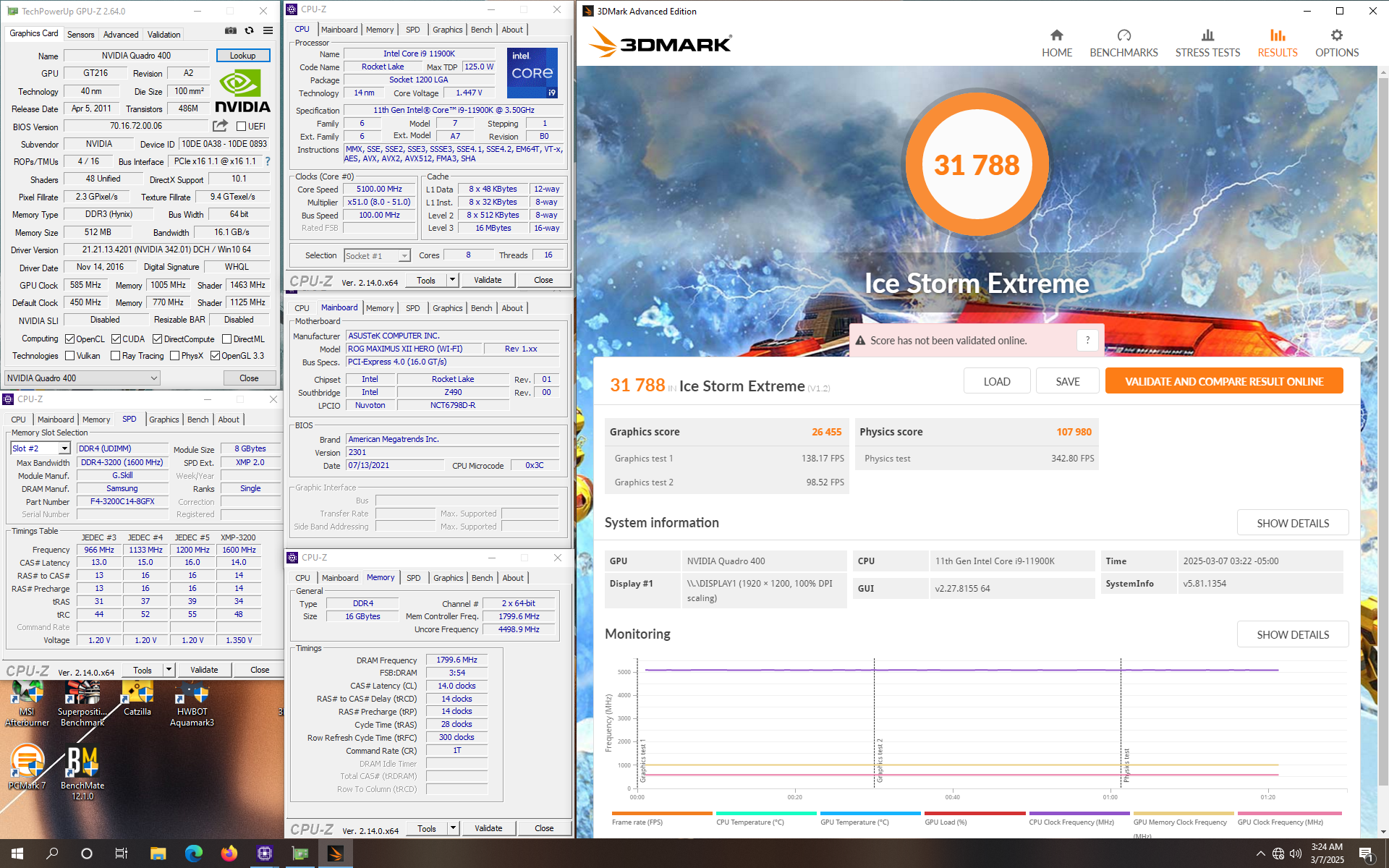Click Physics test marker on chart
The width and height of the screenshot is (1389, 868).
[1126, 765]
